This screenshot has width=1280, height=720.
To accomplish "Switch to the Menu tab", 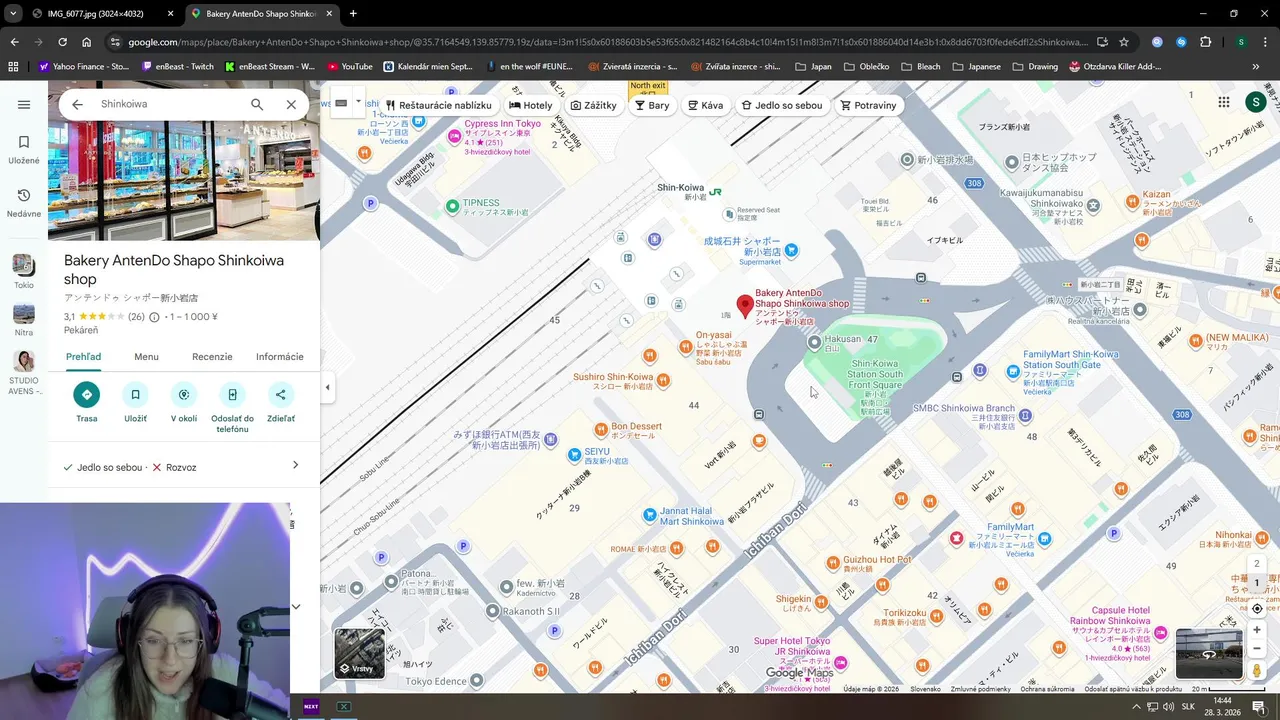I will 146,357.
